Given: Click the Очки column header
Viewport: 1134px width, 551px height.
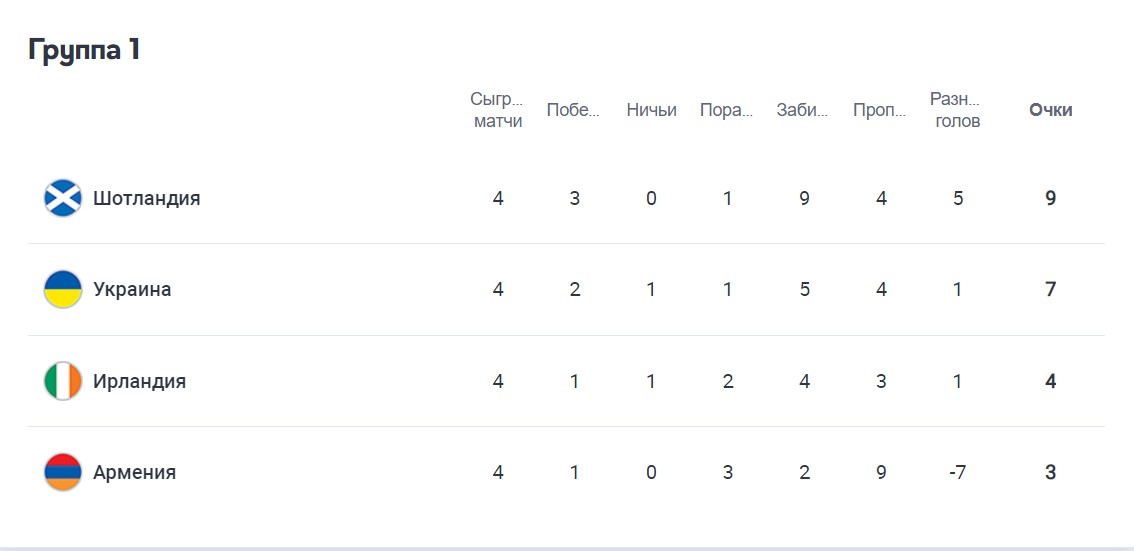Looking at the screenshot, I should (1050, 110).
